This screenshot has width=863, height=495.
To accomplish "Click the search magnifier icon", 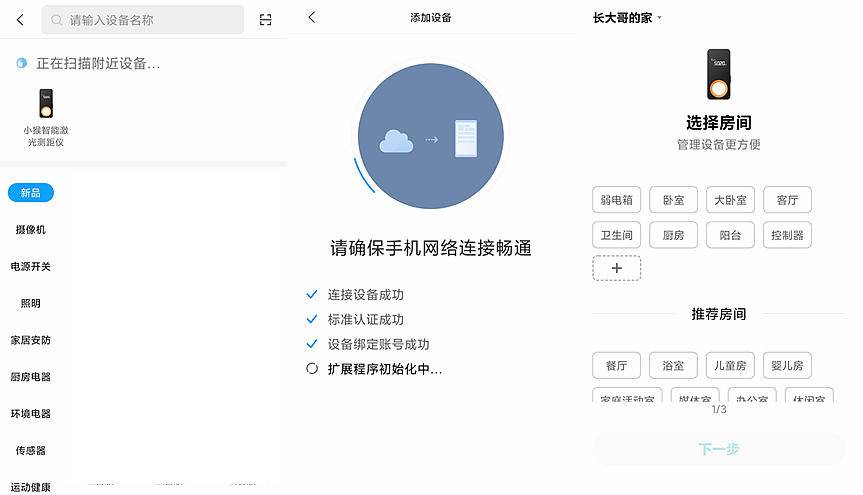I will [56, 20].
